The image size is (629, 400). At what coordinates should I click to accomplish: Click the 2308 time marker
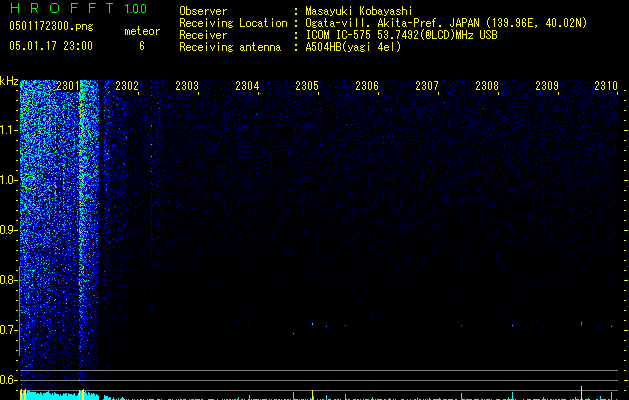coord(487,86)
